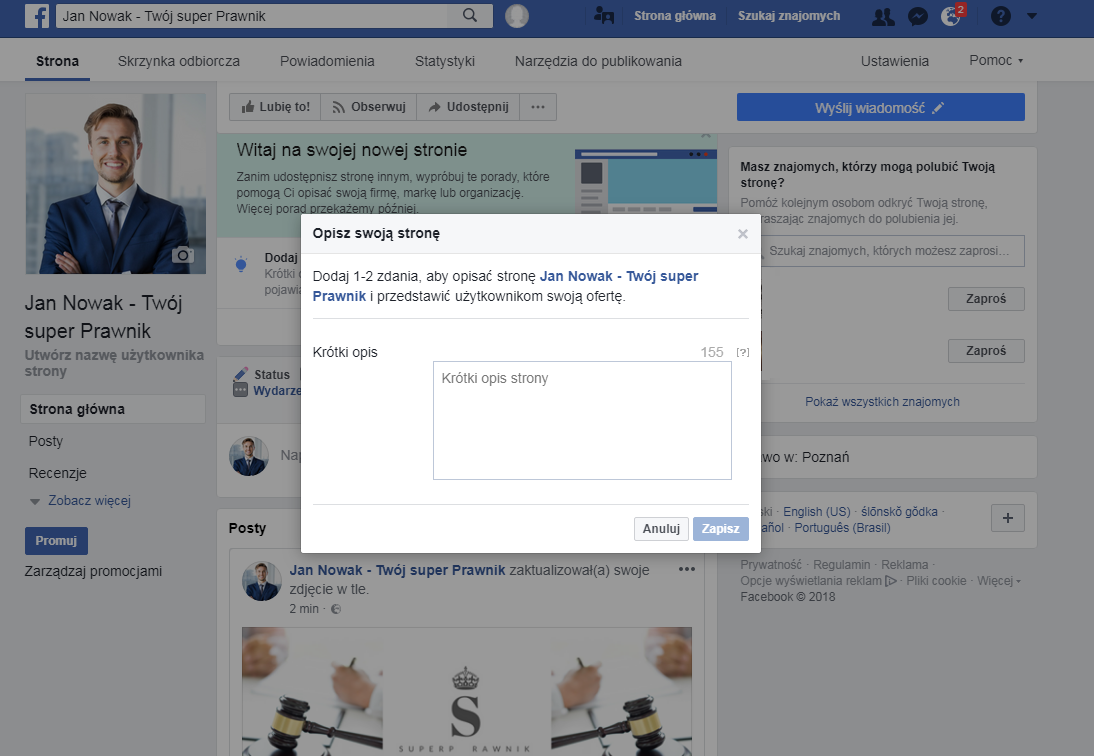The image size is (1094, 756).
Task: Open the post options three-dots menu
Action: (x=687, y=569)
